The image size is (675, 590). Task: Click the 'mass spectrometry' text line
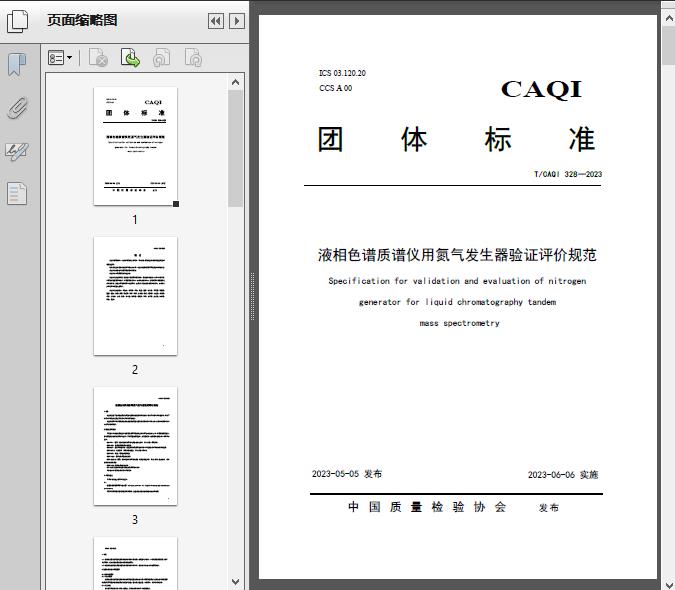(459, 323)
